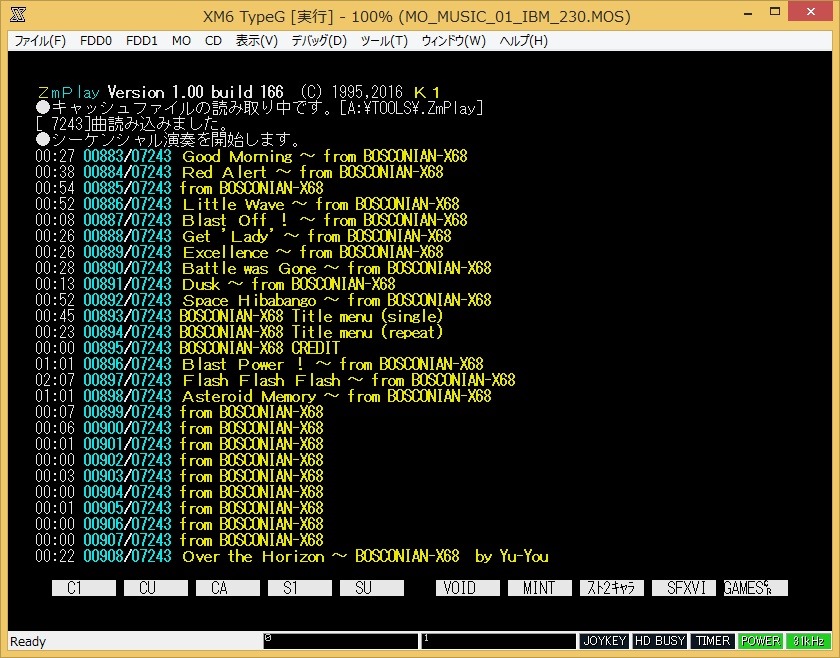Click the JOYKEY status indicator
Screen dimensions: 840x658
(604, 641)
